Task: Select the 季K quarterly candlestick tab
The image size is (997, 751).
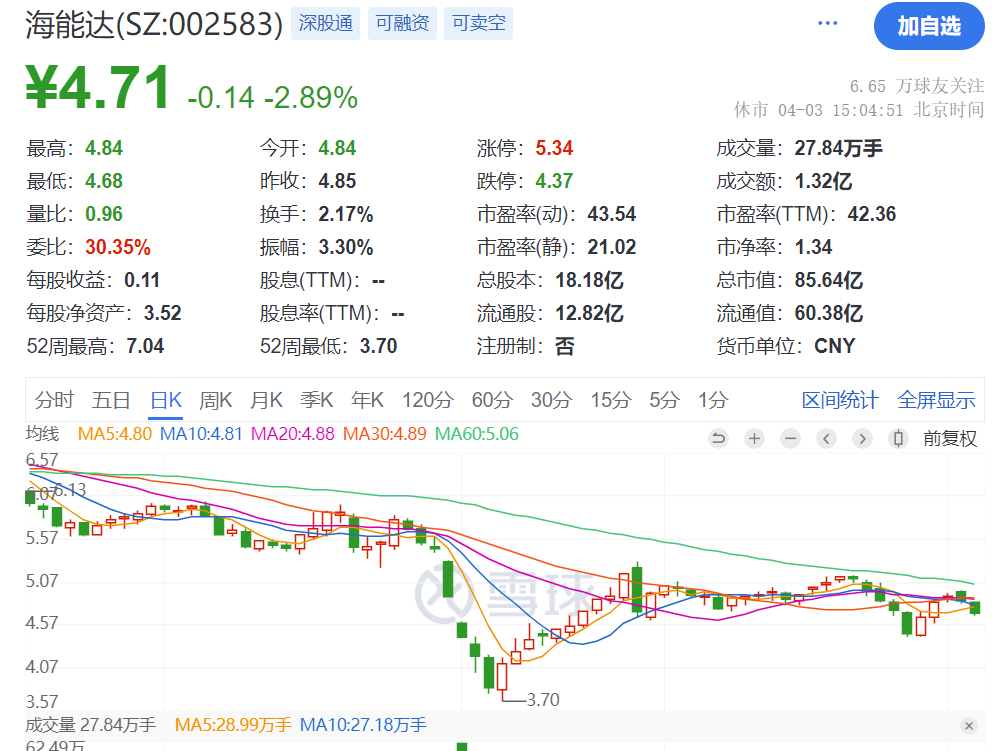Action: click(317, 400)
